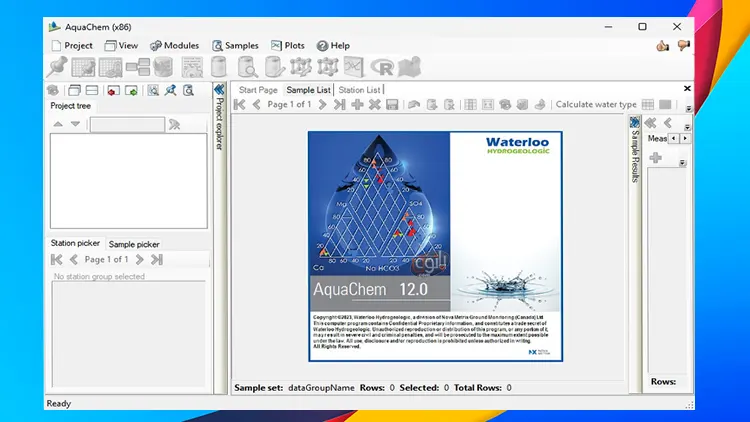This screenshot has height=422, width=750.
Task: Click the hierarchy flowchart toolbar icon
Action: (138, 67)
